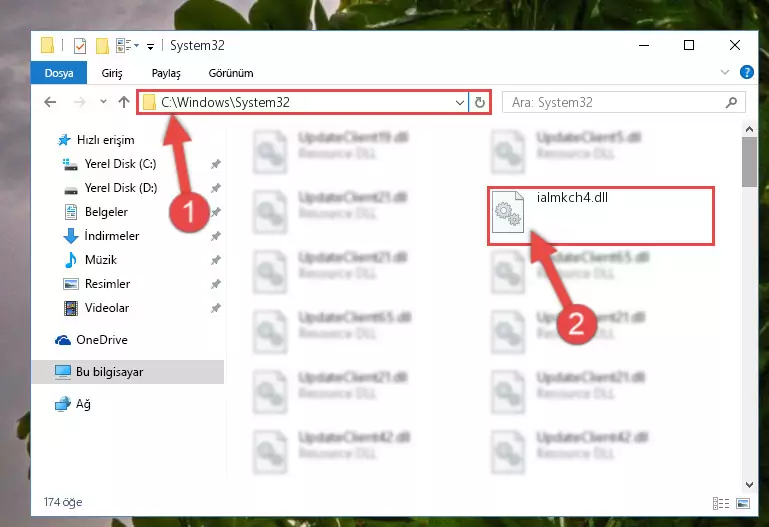Click pin icon beside Yerel Disk (D:)
Image resolution: width=769 pixels, height=527 pixels.
215,188
